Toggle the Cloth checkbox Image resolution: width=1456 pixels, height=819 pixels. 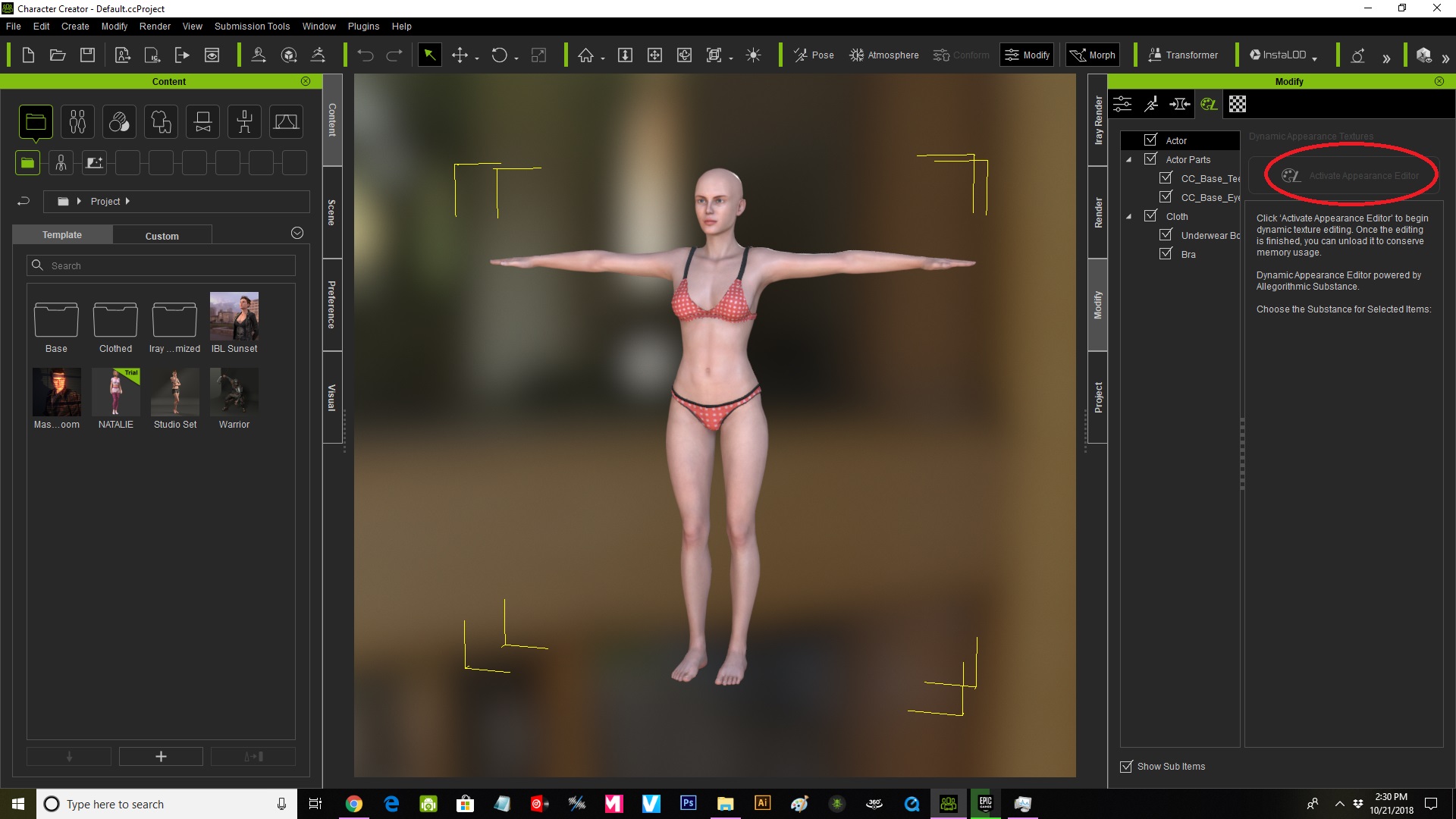tap(1150, 216)
